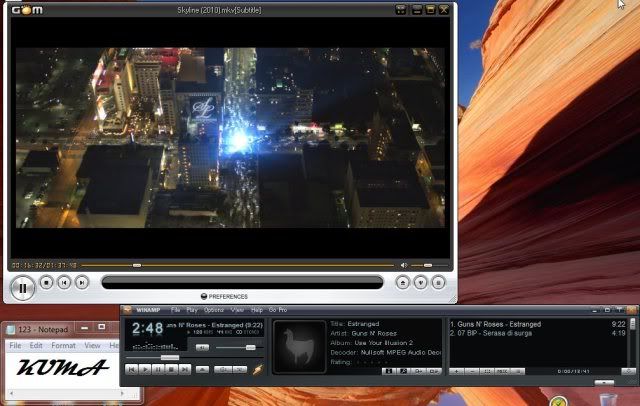The image size is (640, 406).
Task: Select 07 BIP - Serasa di surga entry
Action: tap(538, 333)
